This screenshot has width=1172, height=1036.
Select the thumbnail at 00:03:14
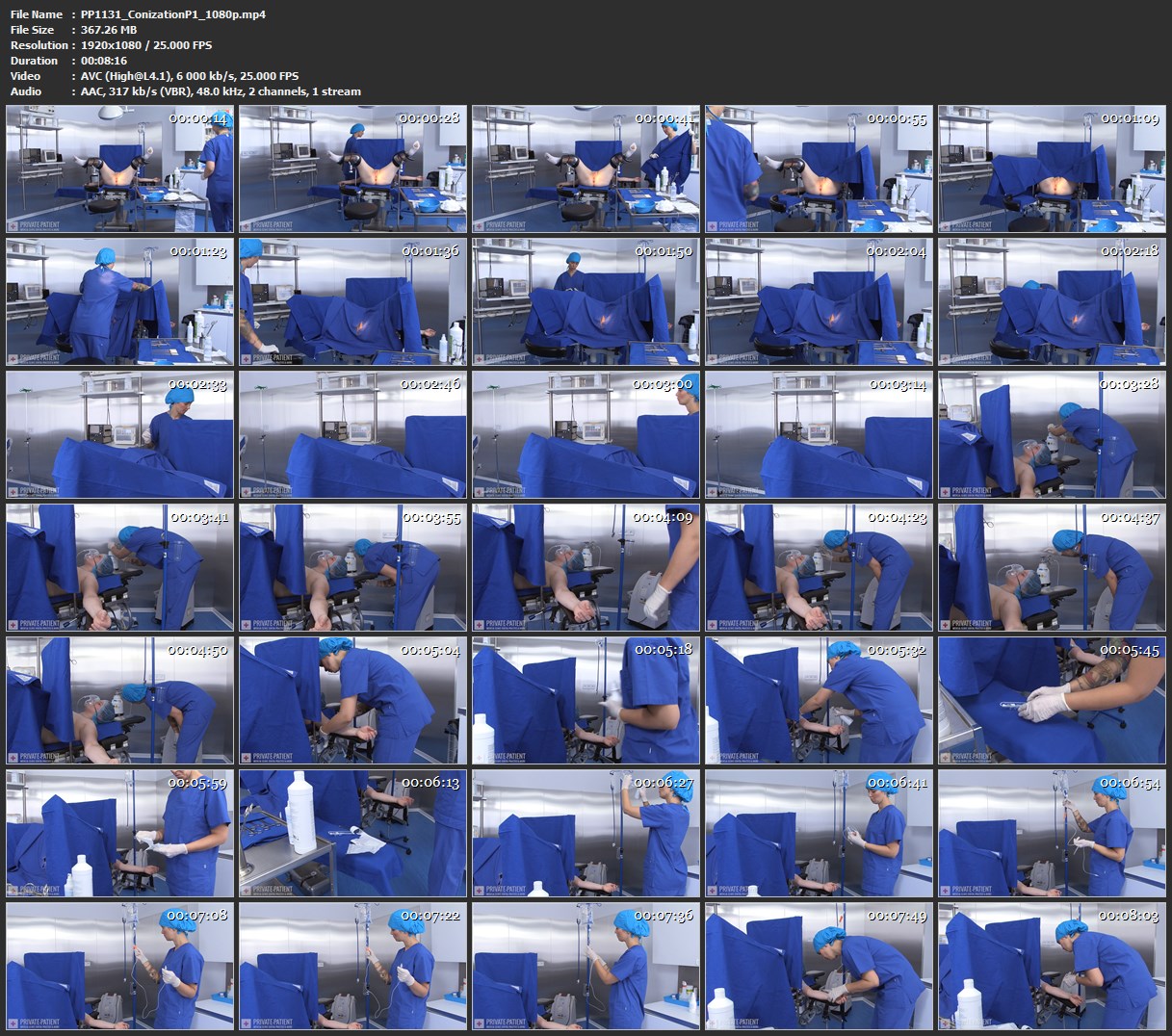click(819, 434)
